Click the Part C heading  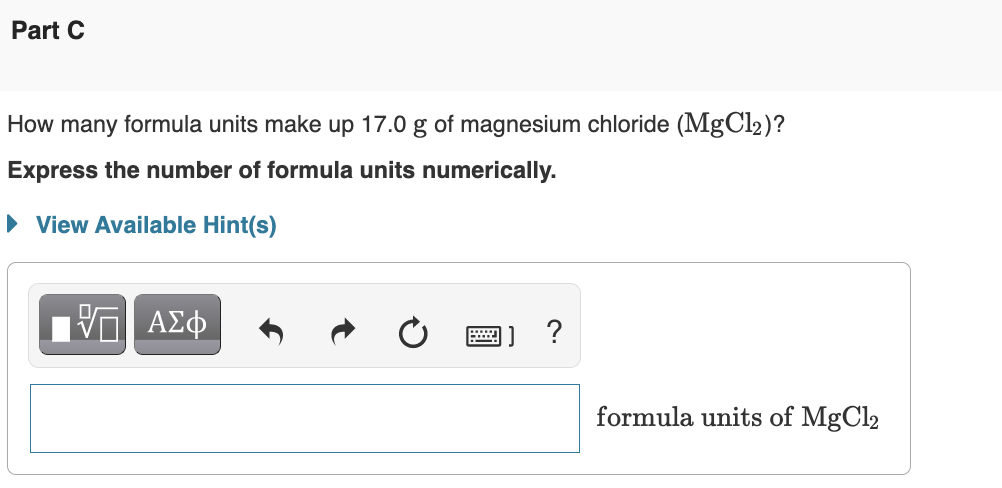click(48, 31)
